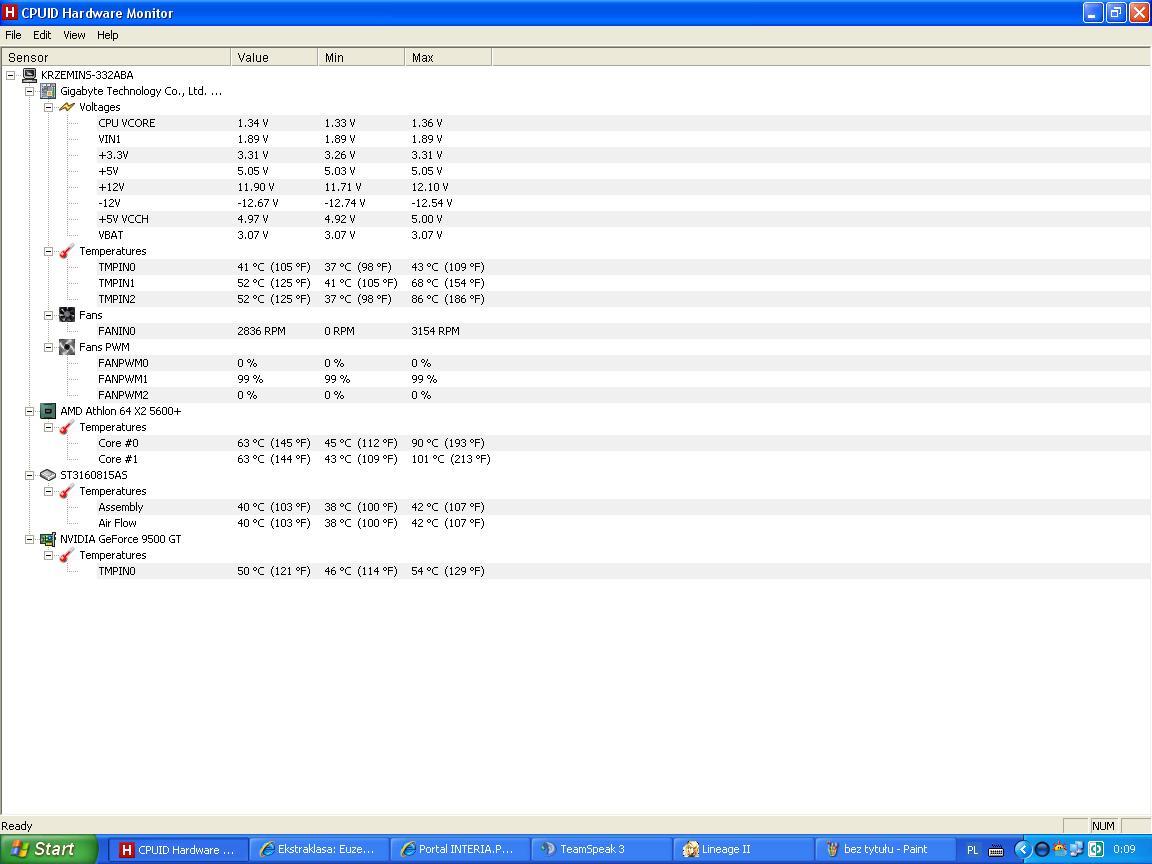Click the ST3160815AS hard drive icon
This screenshot has width=1152, height=864.
coord(48,475)
